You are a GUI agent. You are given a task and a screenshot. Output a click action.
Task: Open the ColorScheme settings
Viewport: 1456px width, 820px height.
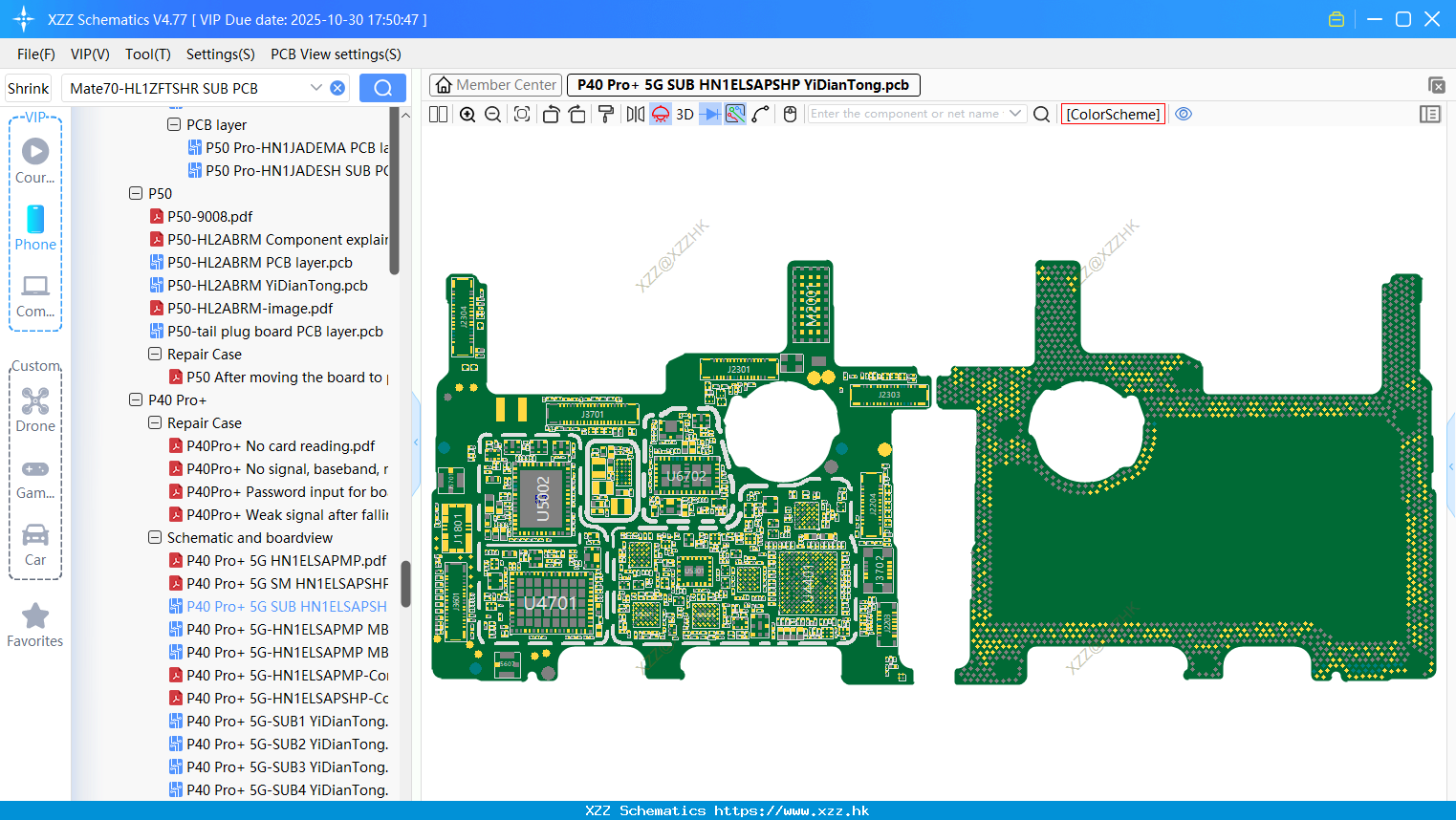pyautogui.click(x=1113, y=114)
